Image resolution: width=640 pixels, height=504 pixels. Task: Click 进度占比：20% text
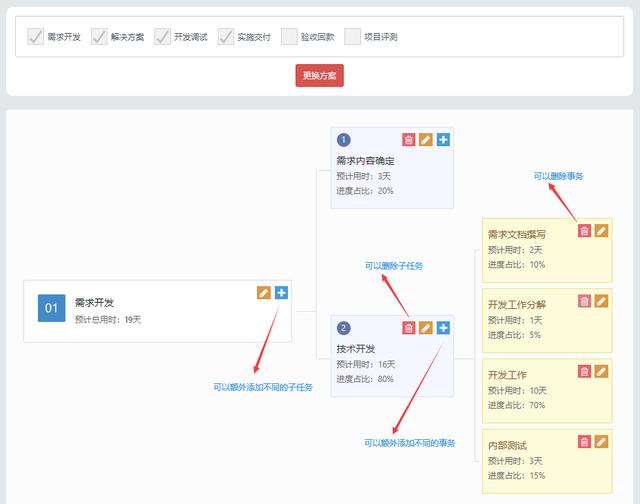coord(365,191)
